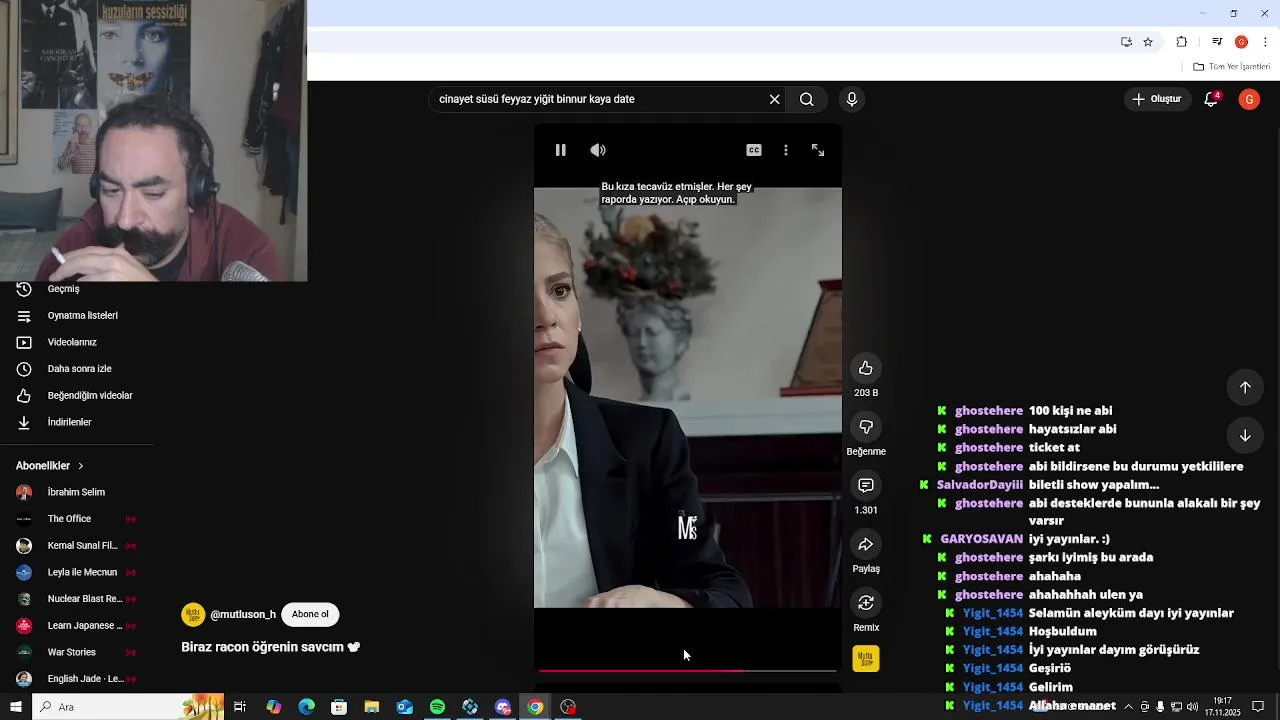Image resolution: width=1280 pixels, height=720 pixels.
Task: Enter fullscreen on the Shorts player
Action: point(818,150)
